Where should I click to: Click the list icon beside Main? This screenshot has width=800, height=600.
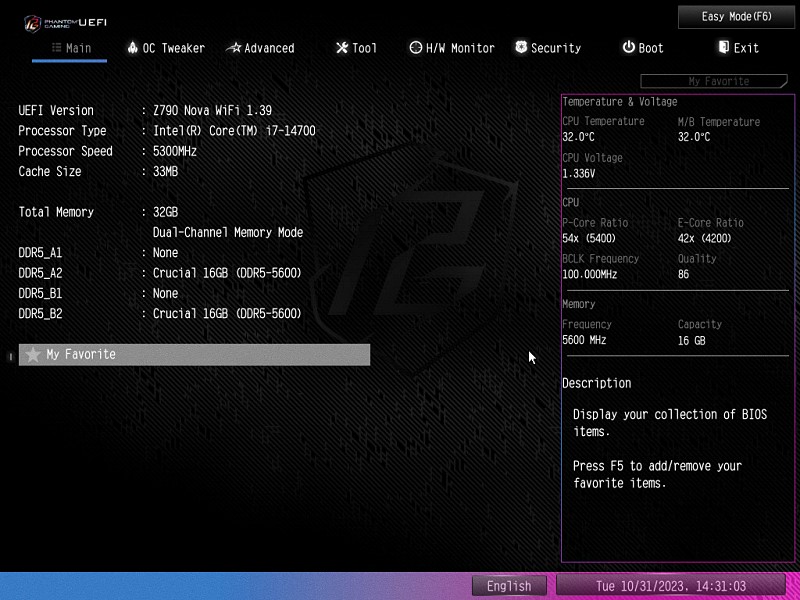pos(56,47)
